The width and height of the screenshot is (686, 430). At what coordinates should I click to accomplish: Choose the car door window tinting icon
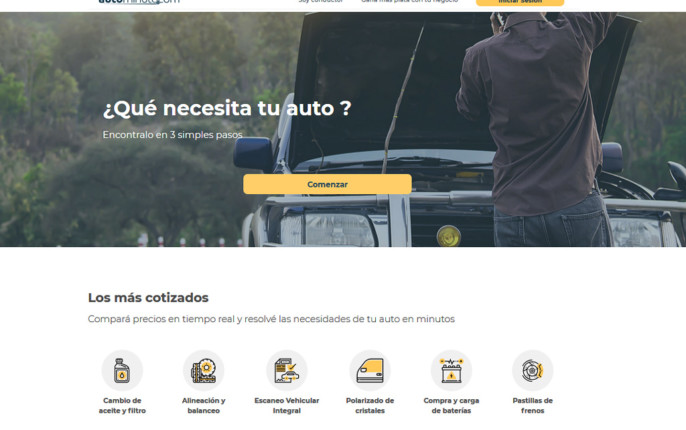pos(369,370)
